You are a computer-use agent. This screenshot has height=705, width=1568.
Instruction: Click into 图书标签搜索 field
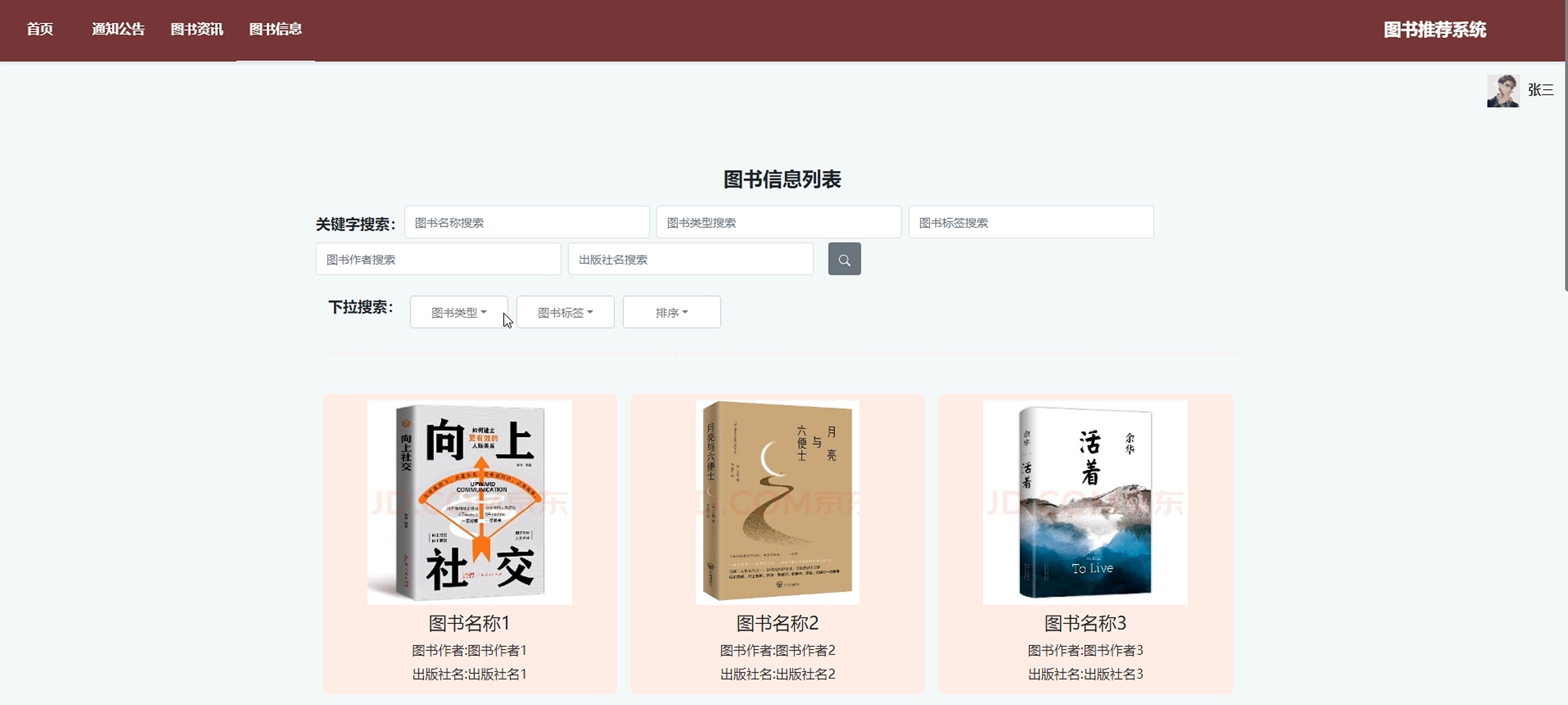pos(1030,223)
